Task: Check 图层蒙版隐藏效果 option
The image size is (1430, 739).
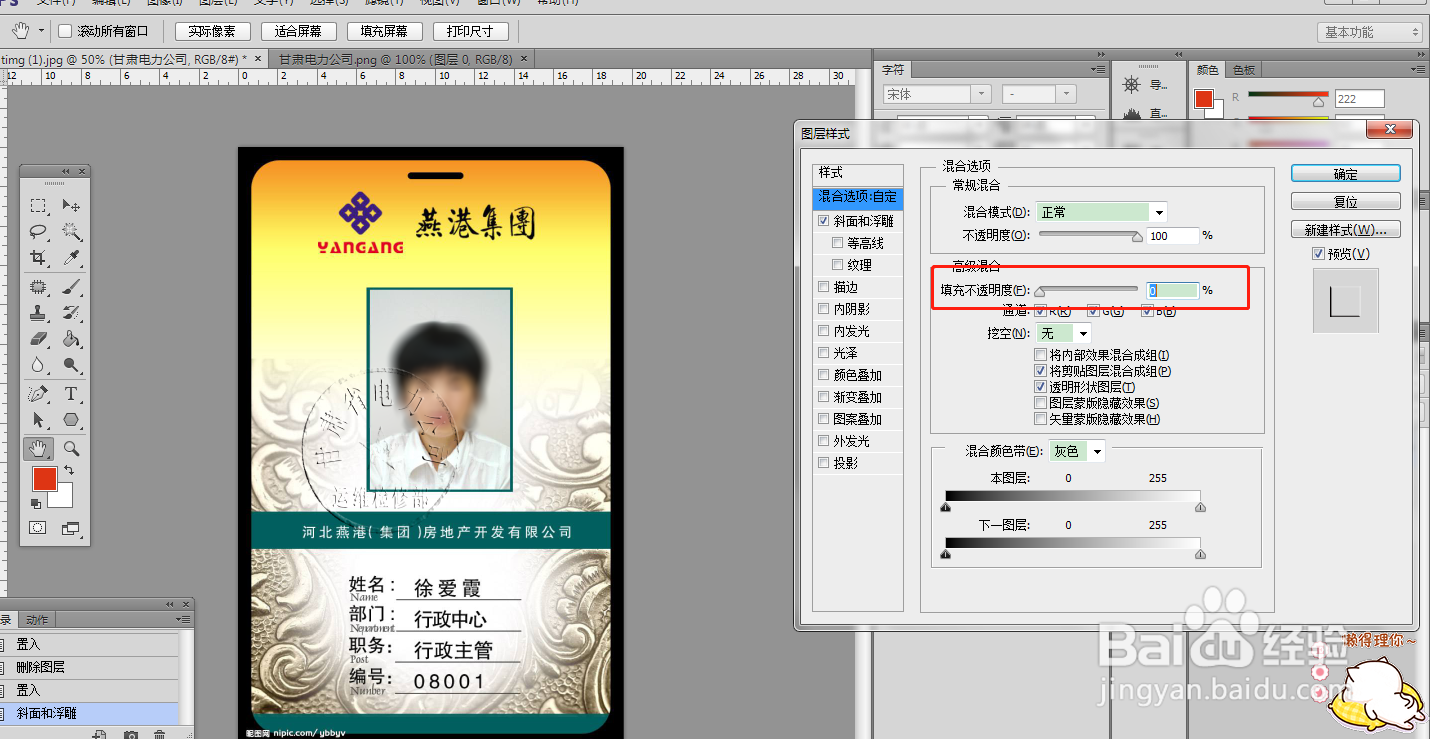Action: (x=1041, y=403)
